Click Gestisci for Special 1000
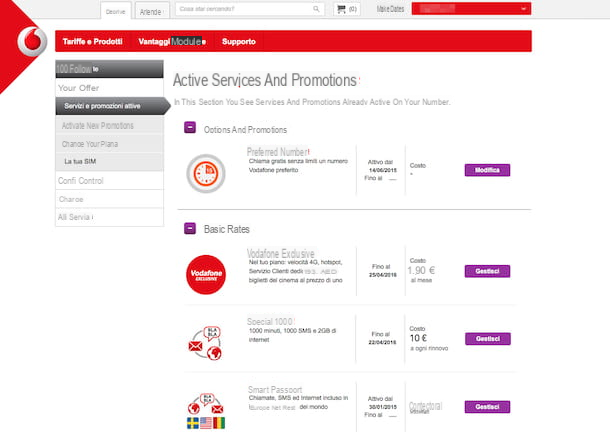The width and height of the screenshot is (610, 439). pyautogui.click(x=487, y=339)
